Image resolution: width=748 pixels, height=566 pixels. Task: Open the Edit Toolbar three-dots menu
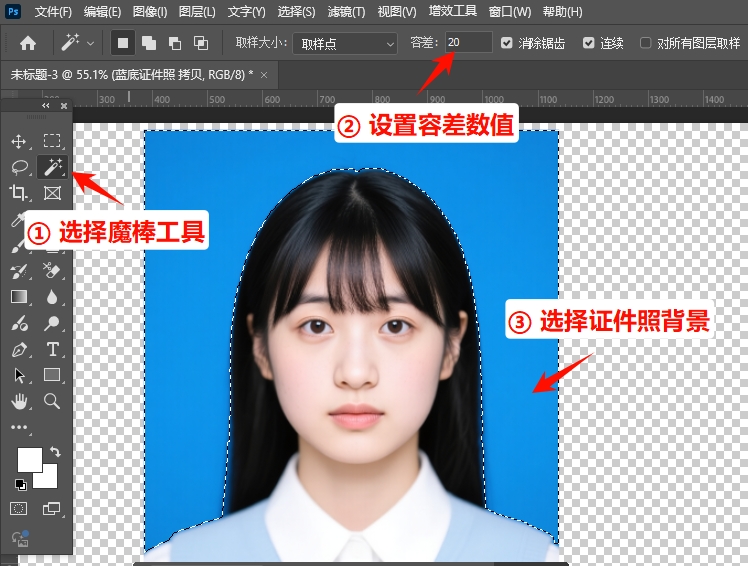19,427
